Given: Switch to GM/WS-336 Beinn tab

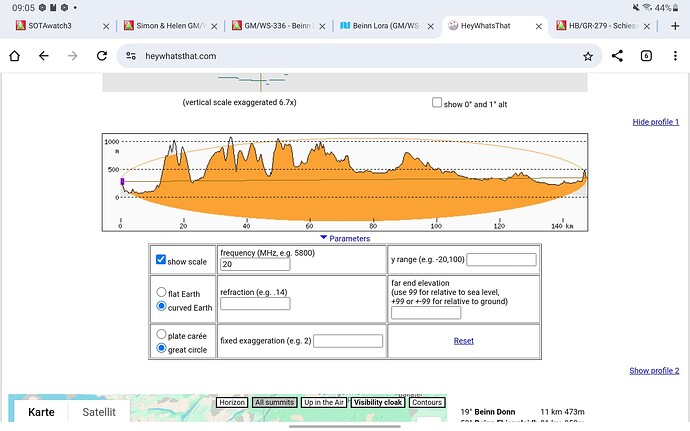Looking at the screenshot, I should pos(272,26).
